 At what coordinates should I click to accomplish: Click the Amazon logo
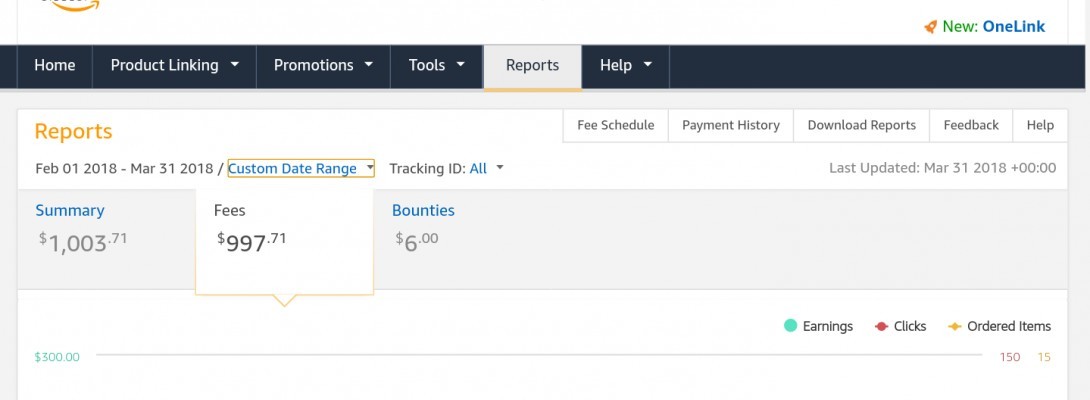pyautogui.click(x=70, y=5)
